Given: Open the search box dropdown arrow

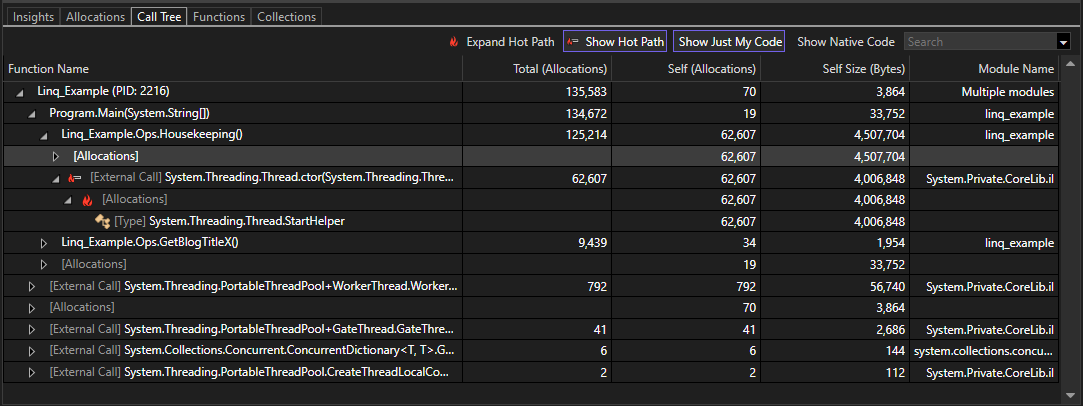Looking at the screenshot, I should (1062, 42).
